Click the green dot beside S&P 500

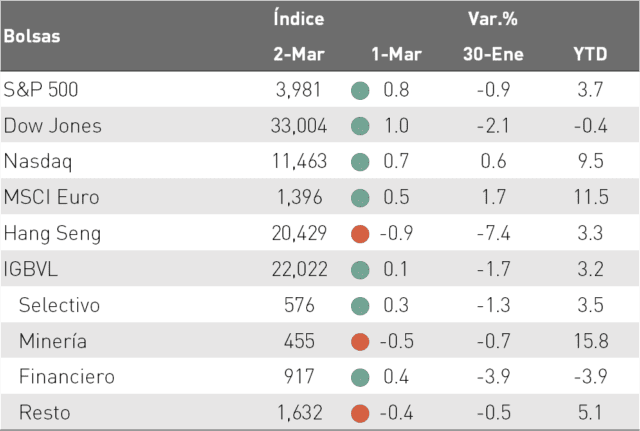[360, 91]
